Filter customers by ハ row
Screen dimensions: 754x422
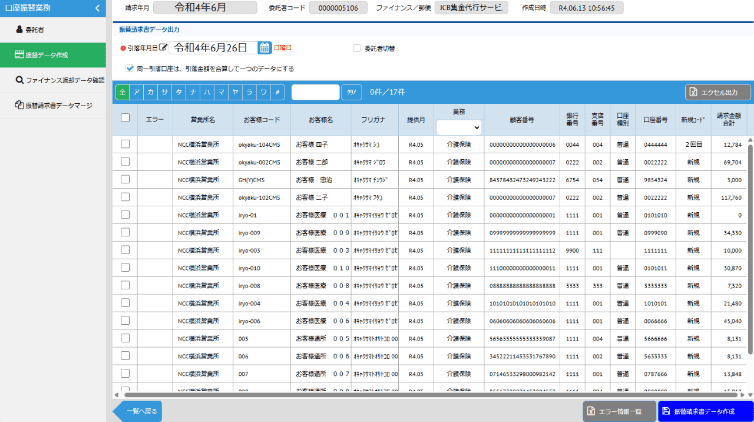pyautogui.click(x=207, y=92)
